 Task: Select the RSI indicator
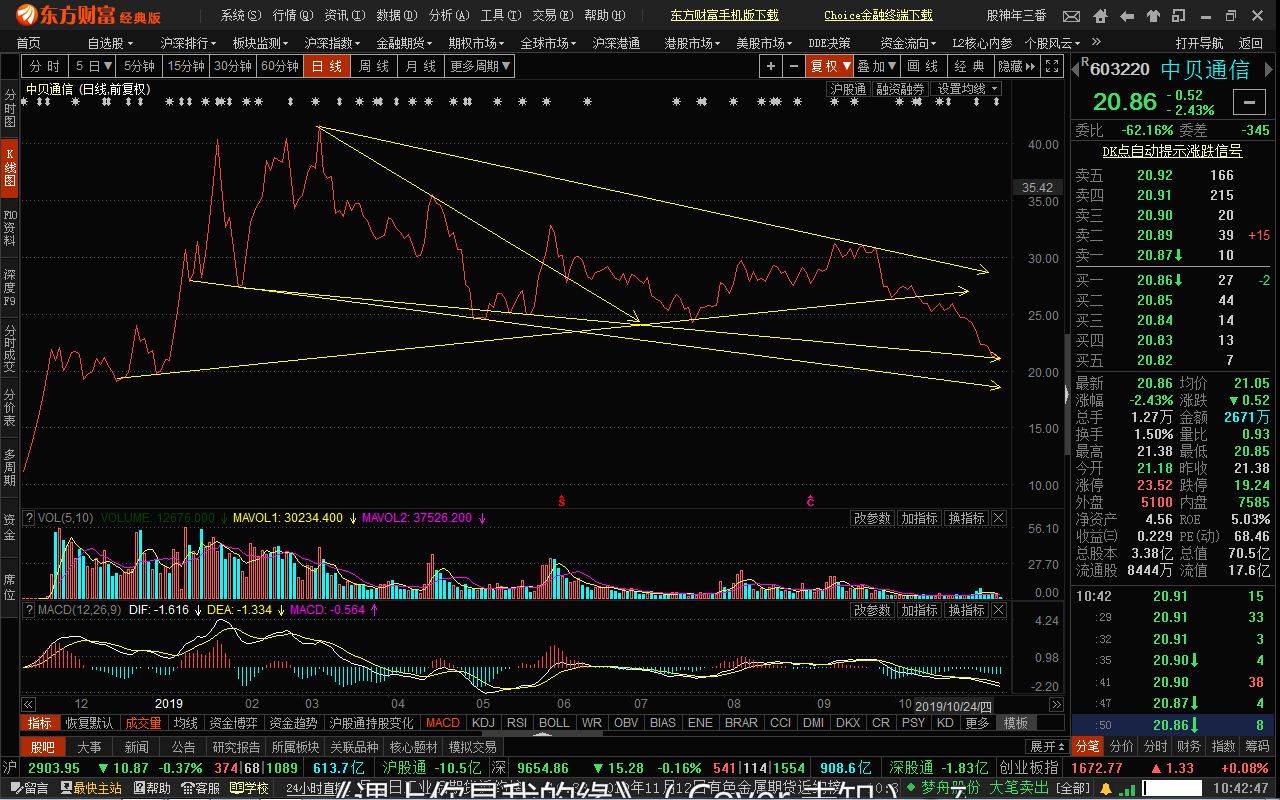click(x=517, y=723)
